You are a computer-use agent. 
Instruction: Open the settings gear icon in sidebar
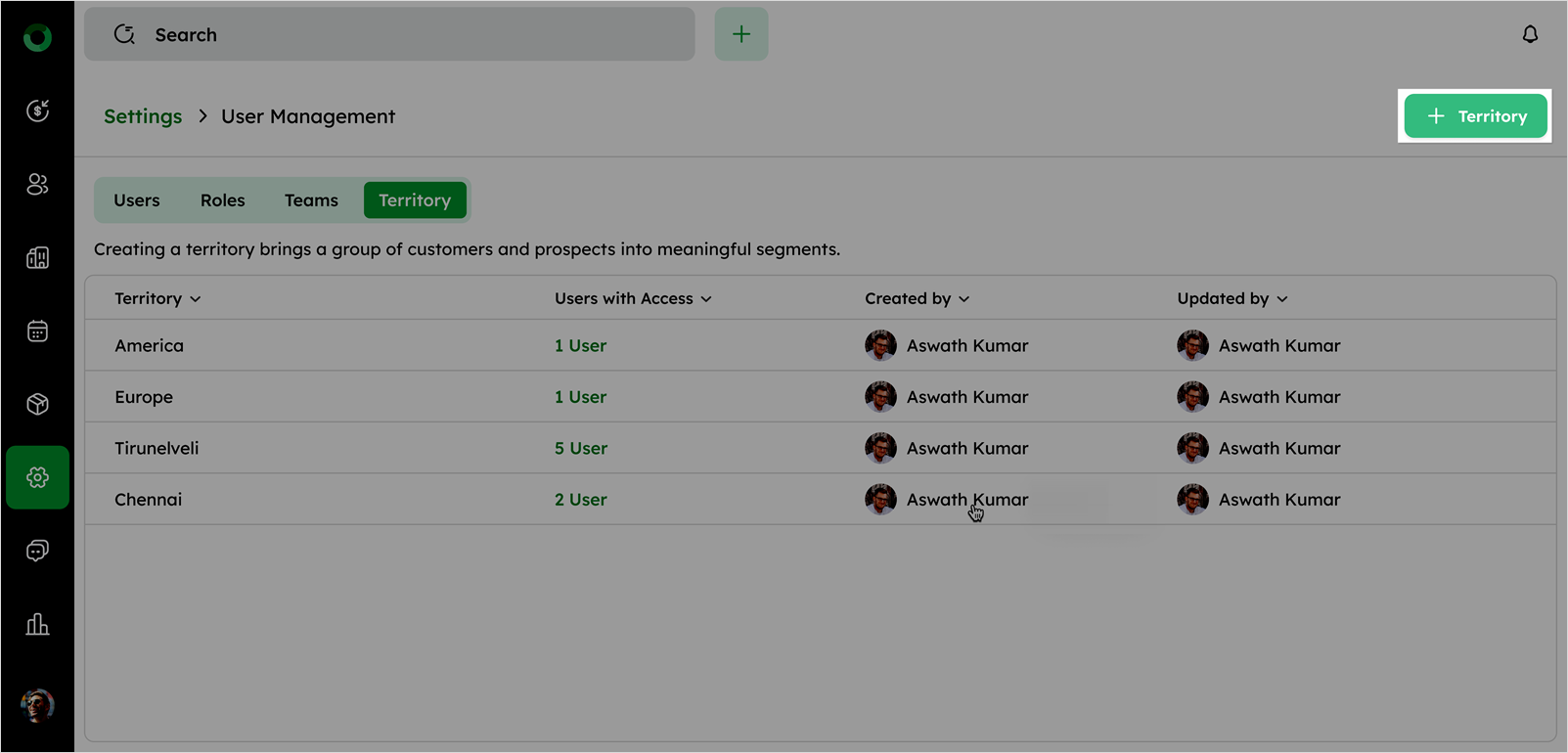coord(37,477)
